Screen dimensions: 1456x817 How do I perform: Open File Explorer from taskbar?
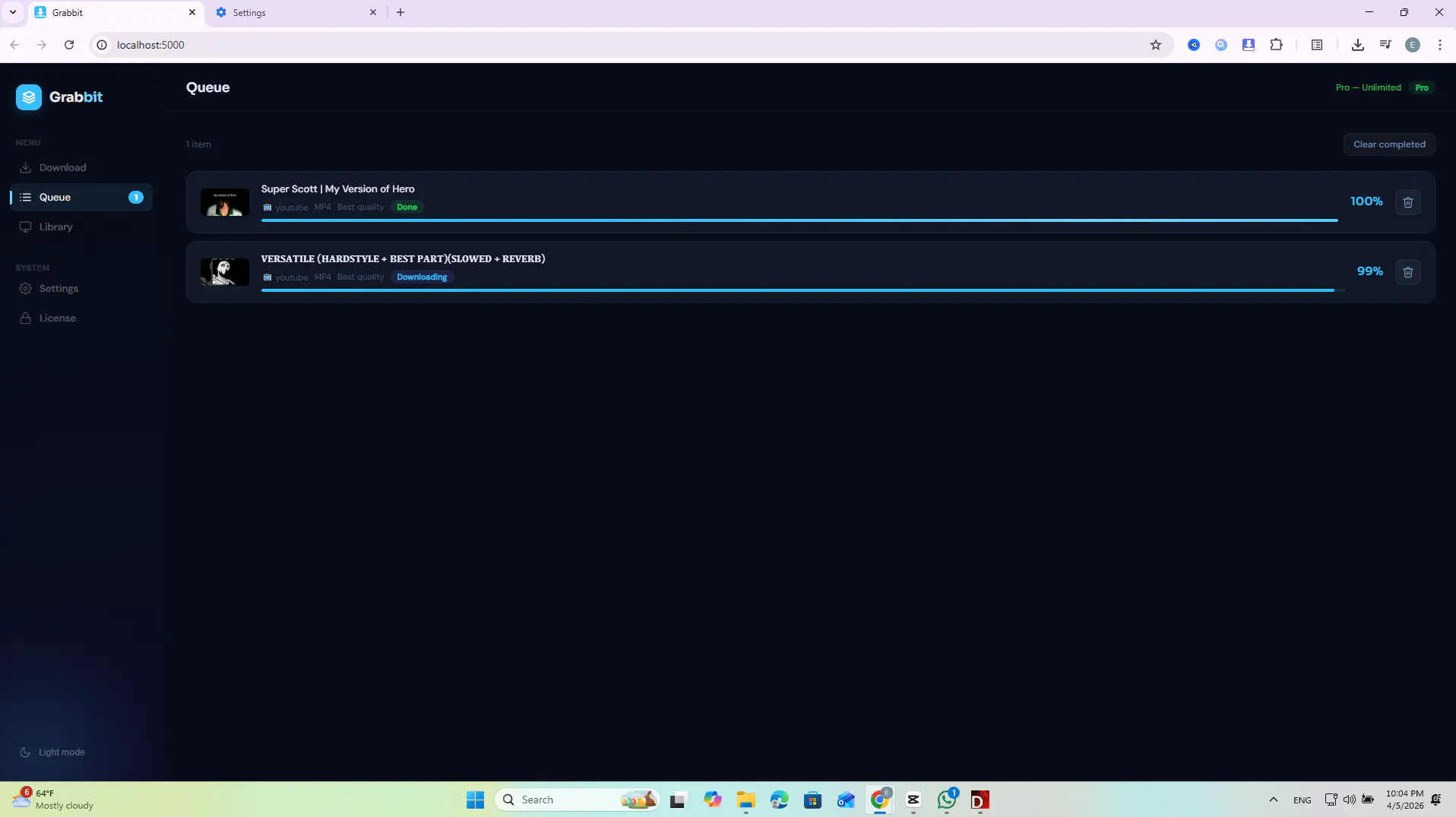click(745, 800)
